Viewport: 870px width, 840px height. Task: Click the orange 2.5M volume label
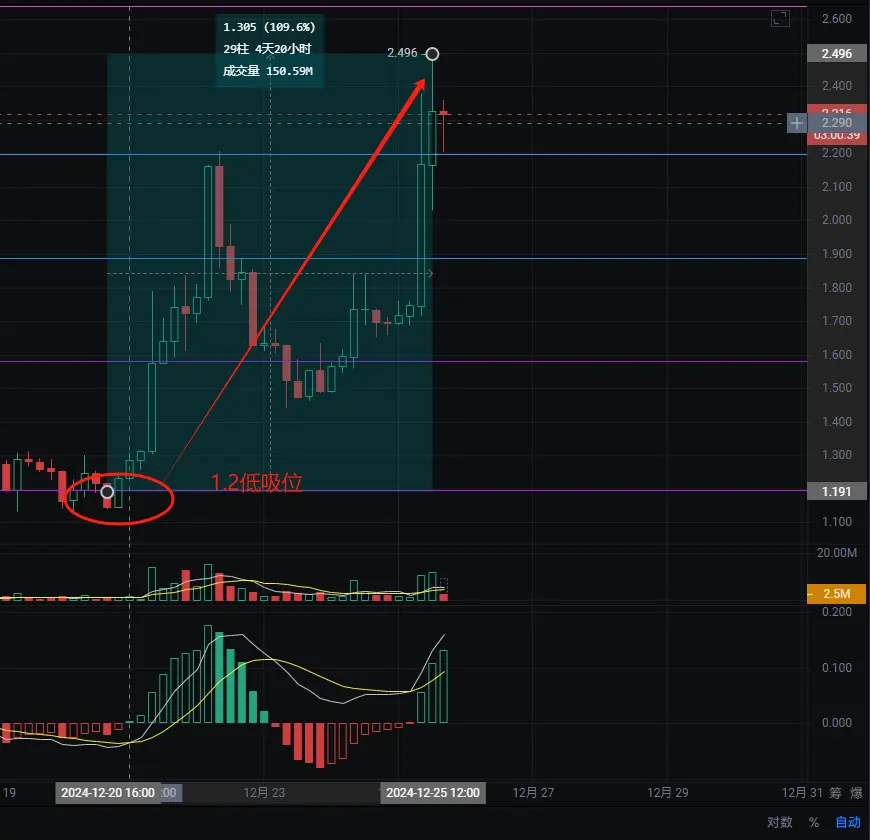[x=837, y=594]
